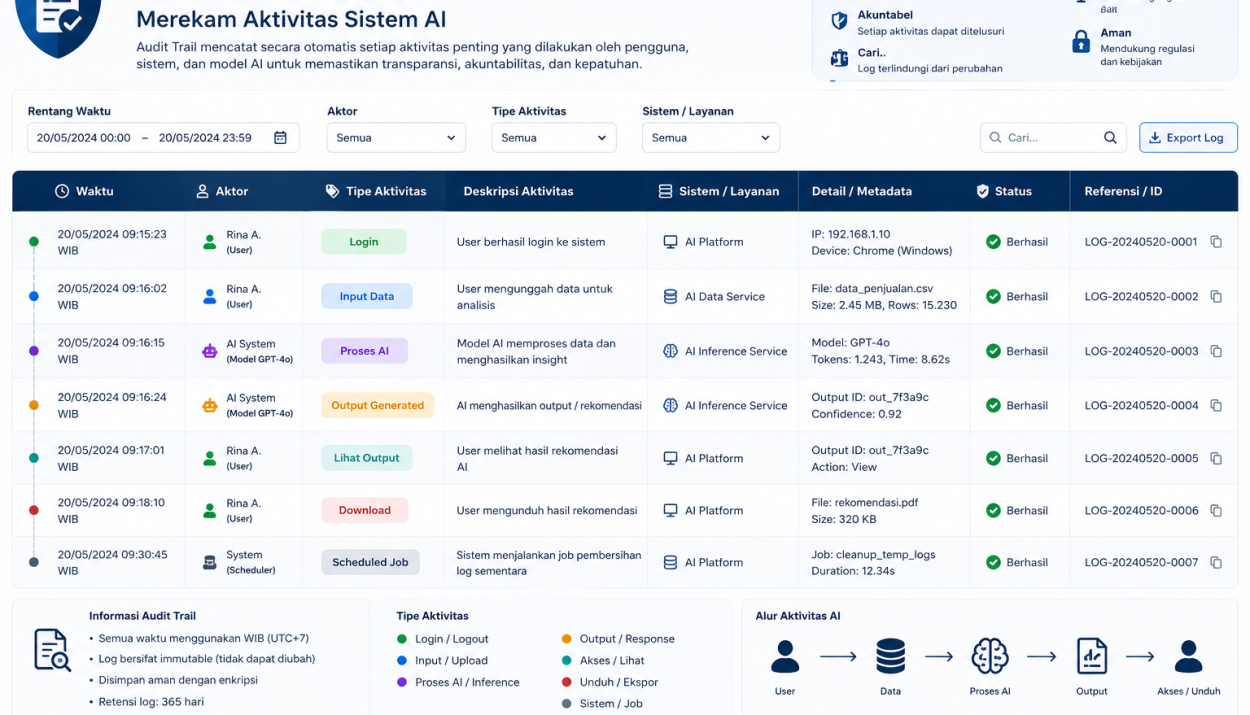Click 'Confidence: 0.92' text
This screenshot has width=1250, height=715.
pos(857,414)
